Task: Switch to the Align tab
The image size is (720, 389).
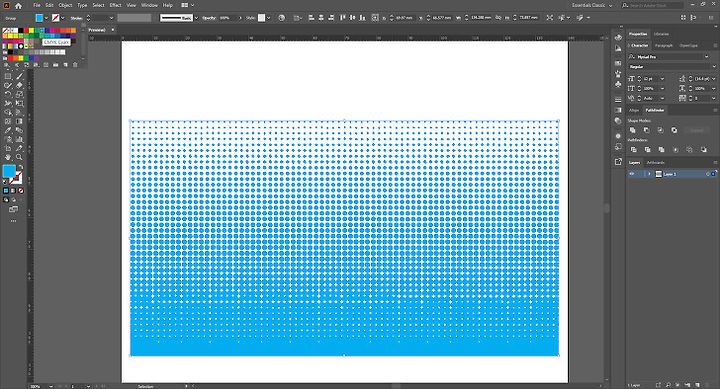Action: tap(634, 110)
